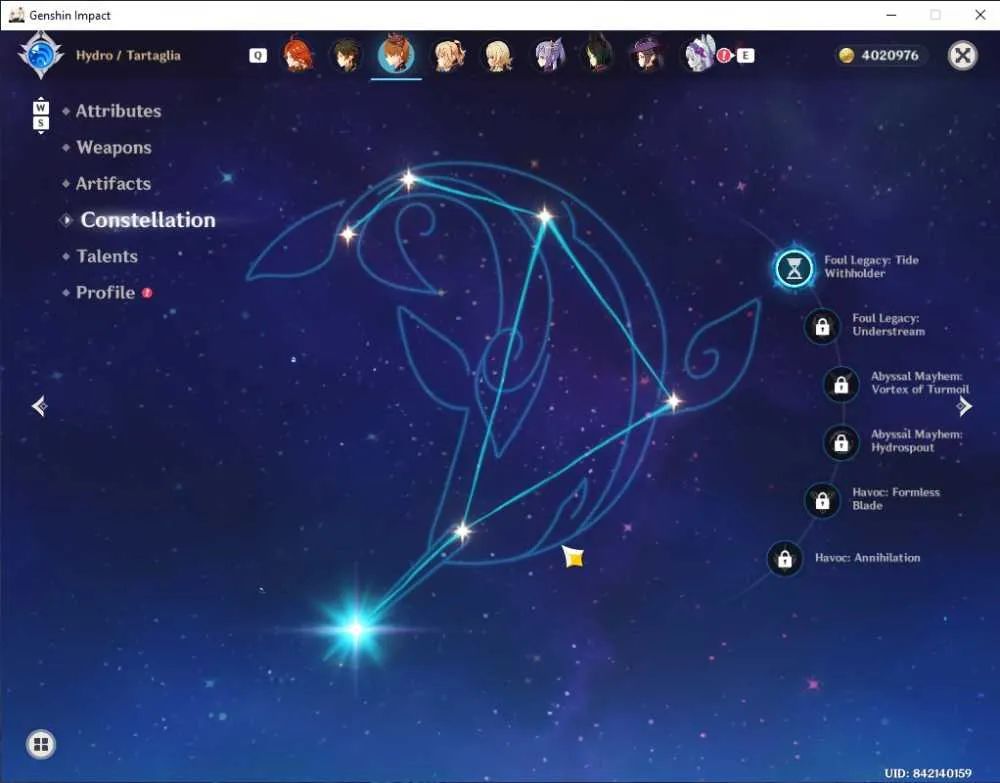
Task: Pick the character portrait wearing a purple witch hat
Action: point(648,55)
